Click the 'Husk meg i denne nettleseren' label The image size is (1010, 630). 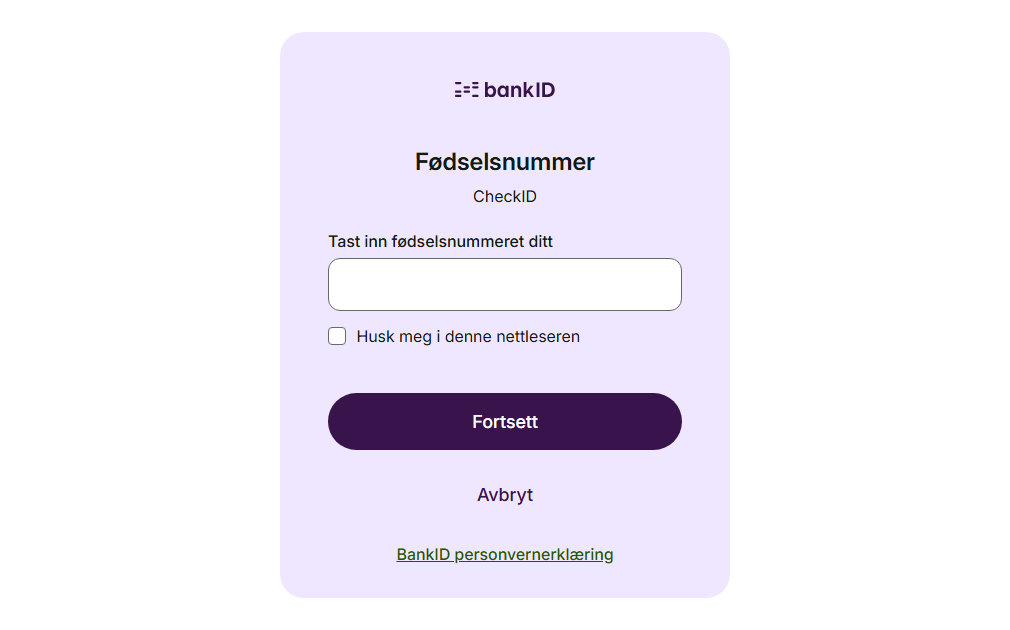[468, 336]
